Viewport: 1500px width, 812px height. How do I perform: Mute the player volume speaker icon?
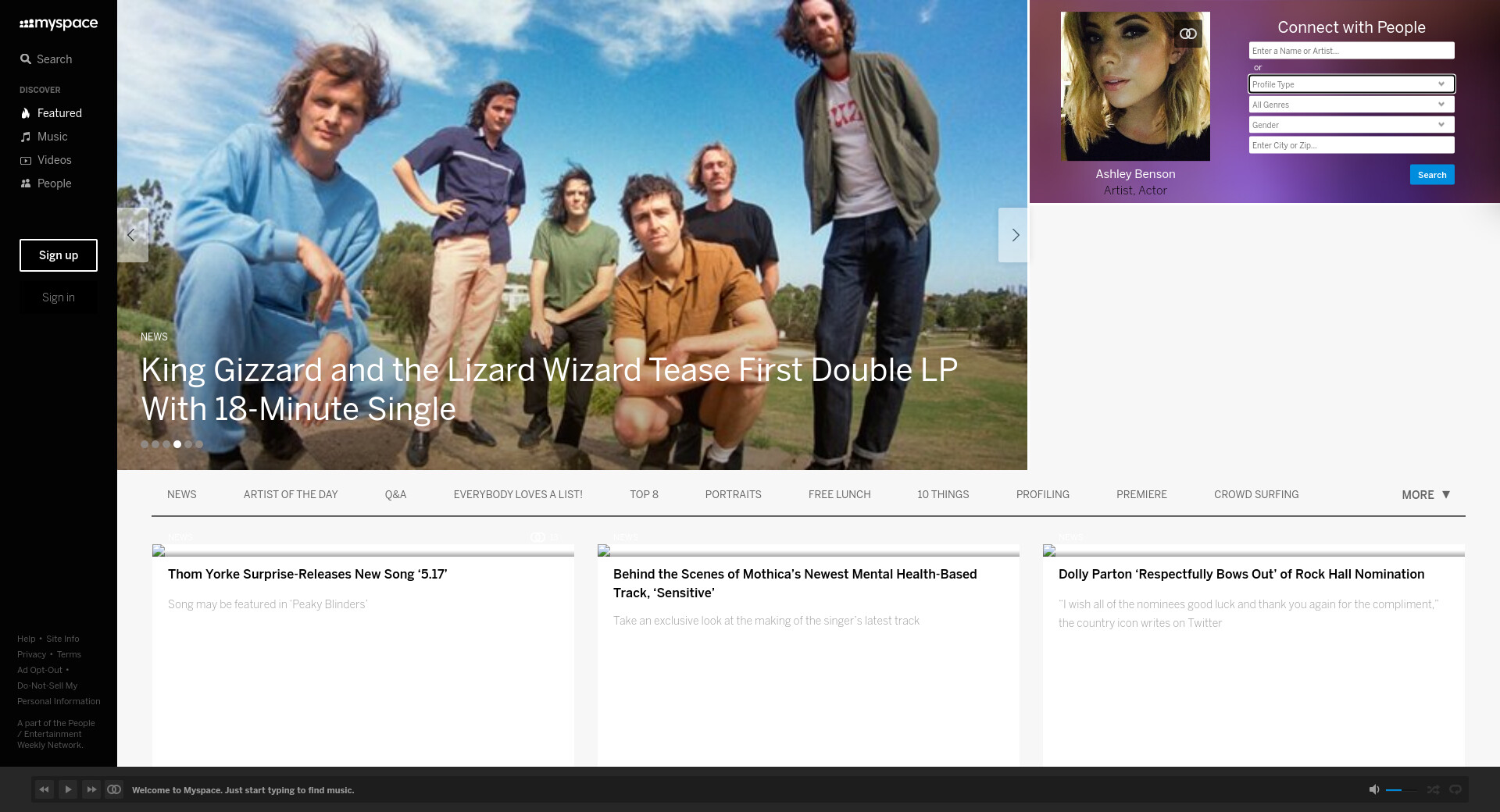[x=1374, y=790]
